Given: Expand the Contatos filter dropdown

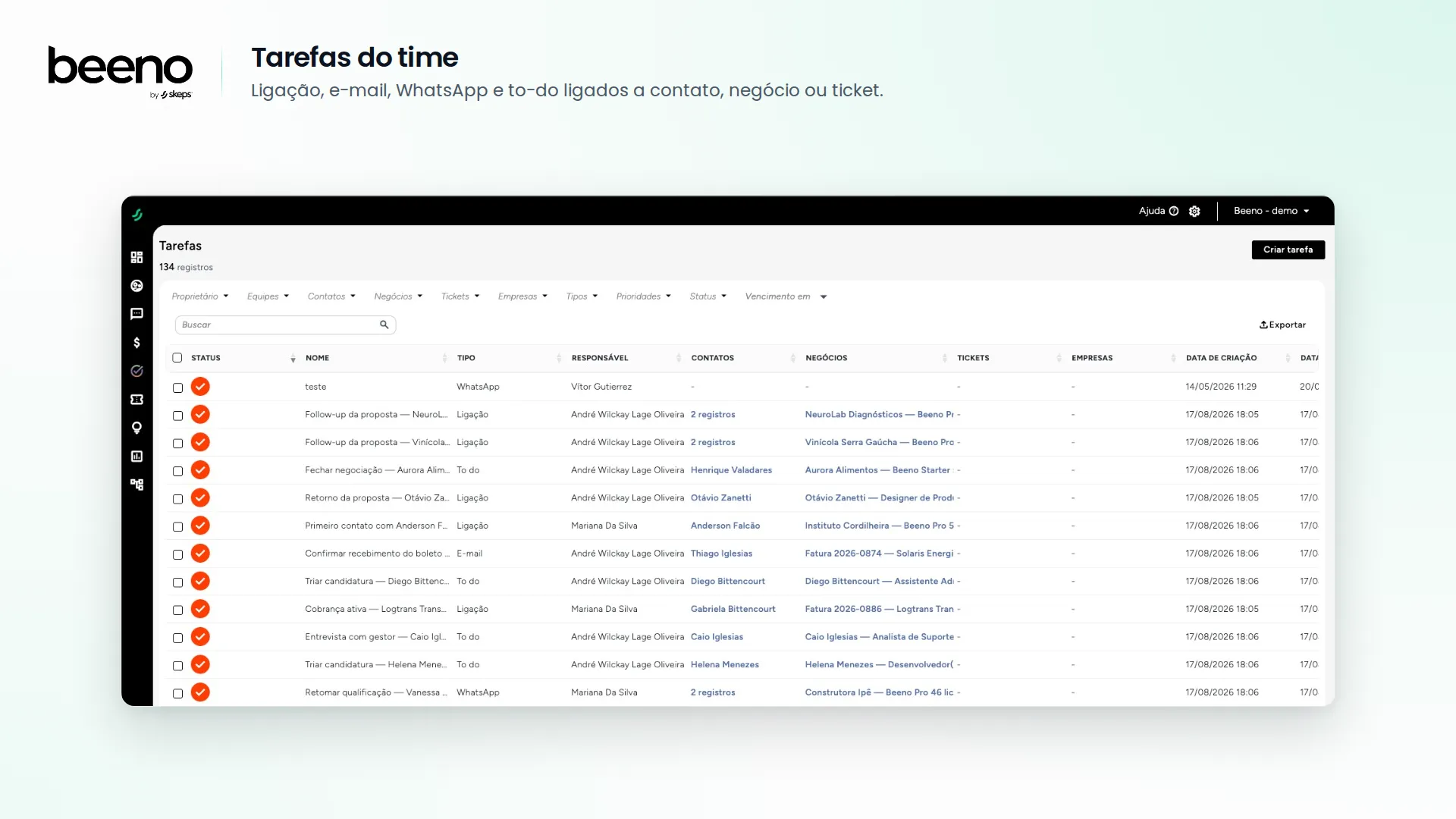Looking at the screenshot, I should (x=331, y=297).
